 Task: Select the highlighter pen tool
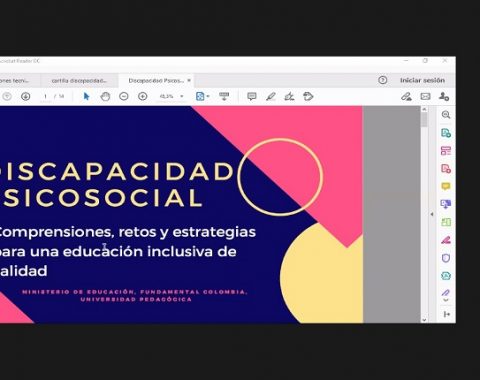coord(270,97)
